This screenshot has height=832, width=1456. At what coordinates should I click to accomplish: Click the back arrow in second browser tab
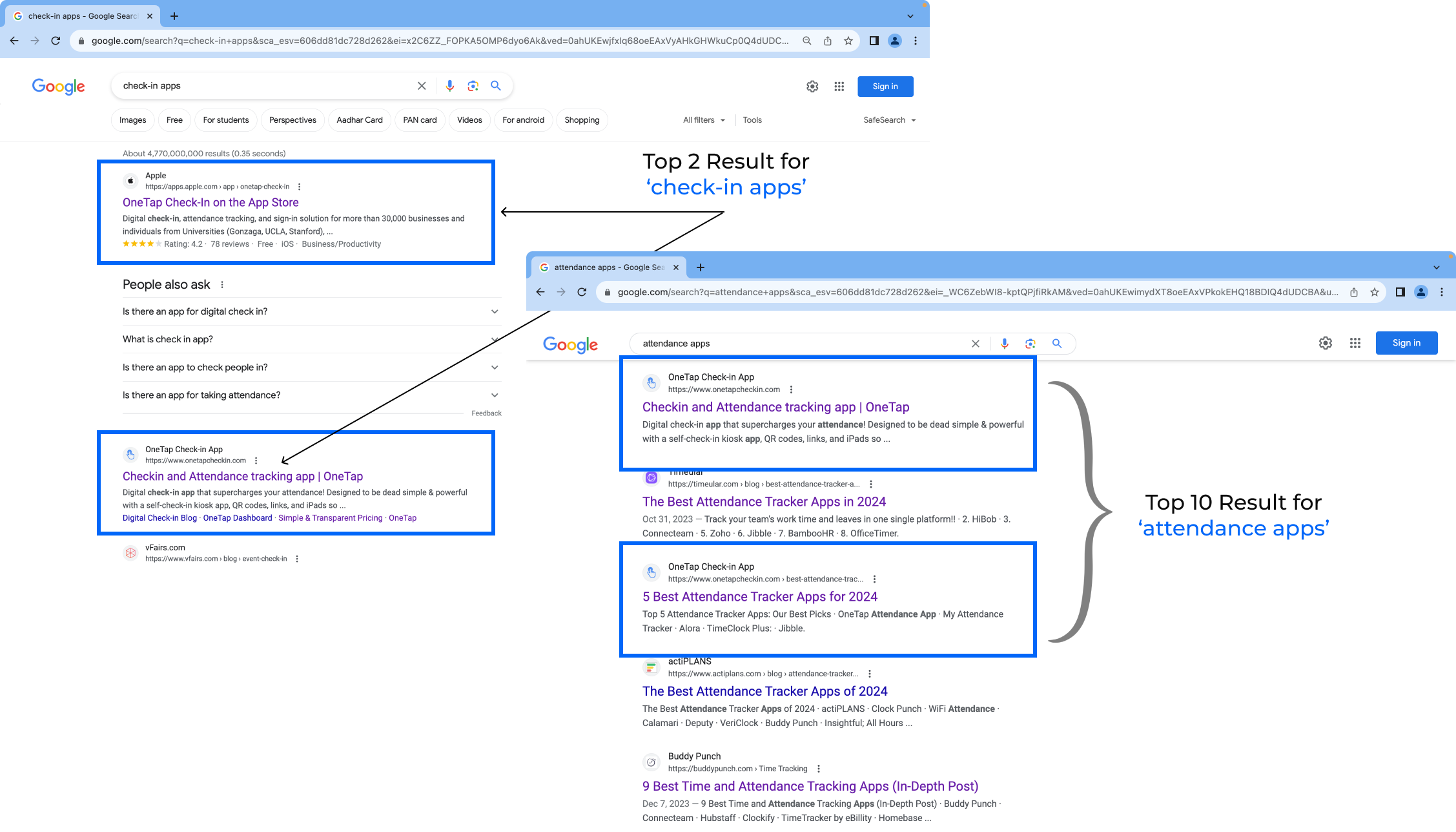(x=540, y=292)
